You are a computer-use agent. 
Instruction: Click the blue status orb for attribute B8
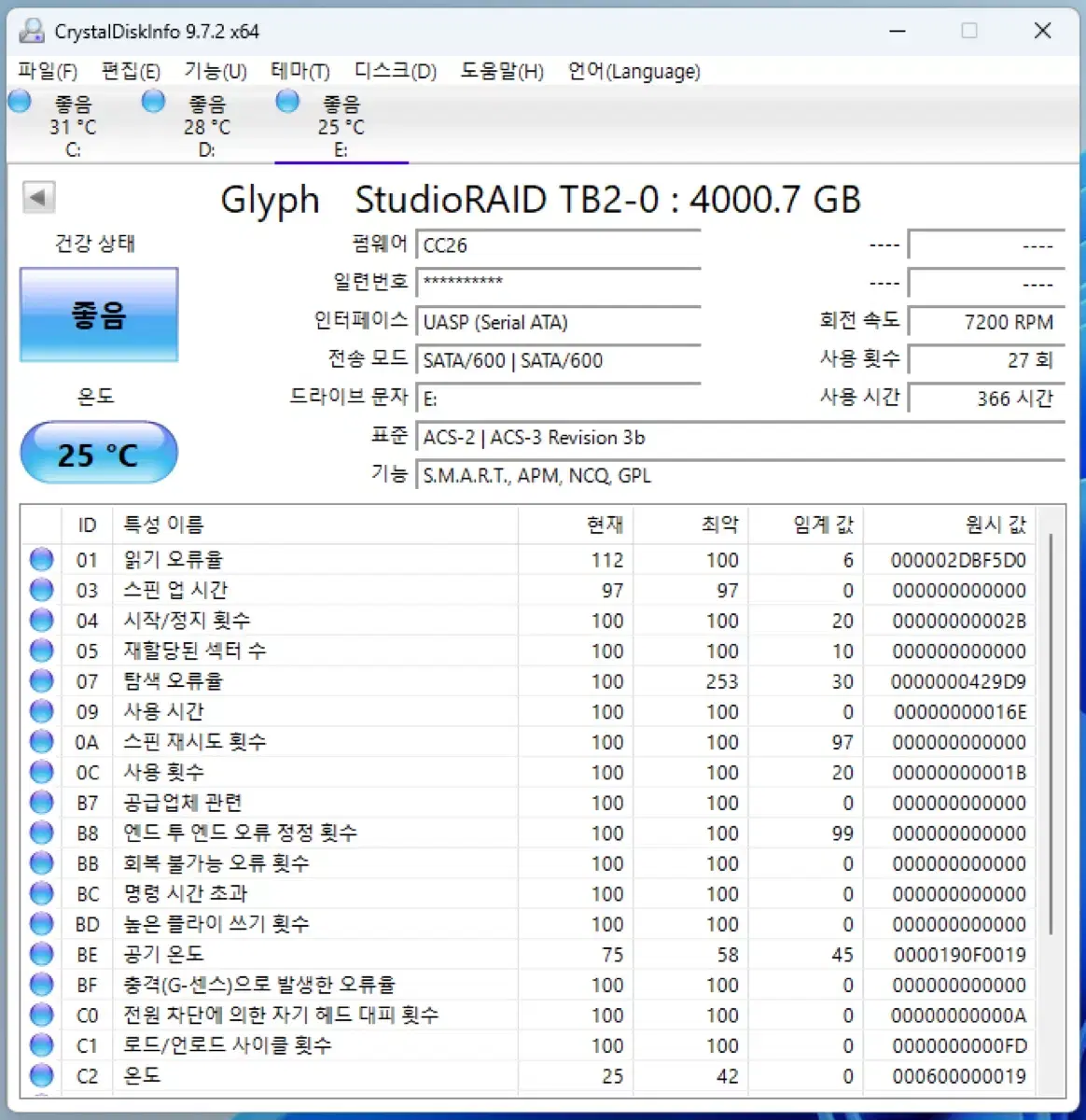coord(41,833)
